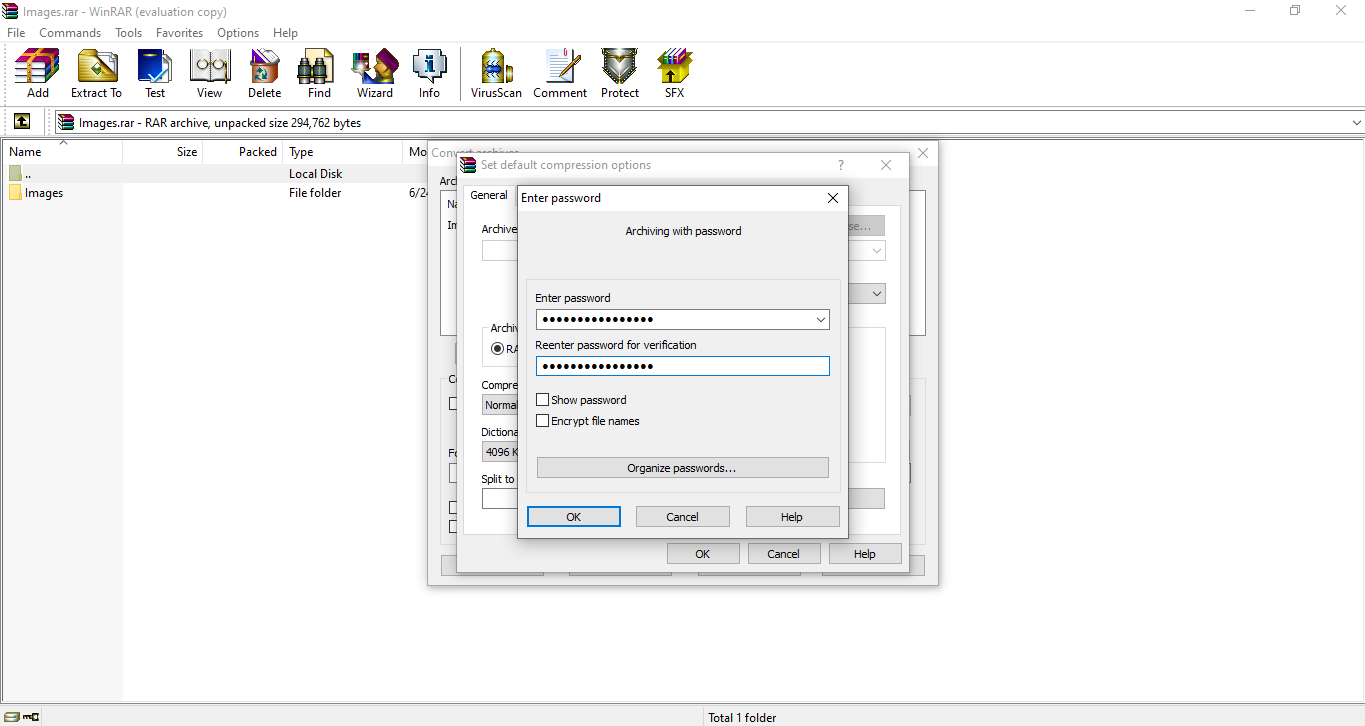This screenshot has height=726, width=1365.
Task: Switch to the General tab
Action: [x=489, y=195]
